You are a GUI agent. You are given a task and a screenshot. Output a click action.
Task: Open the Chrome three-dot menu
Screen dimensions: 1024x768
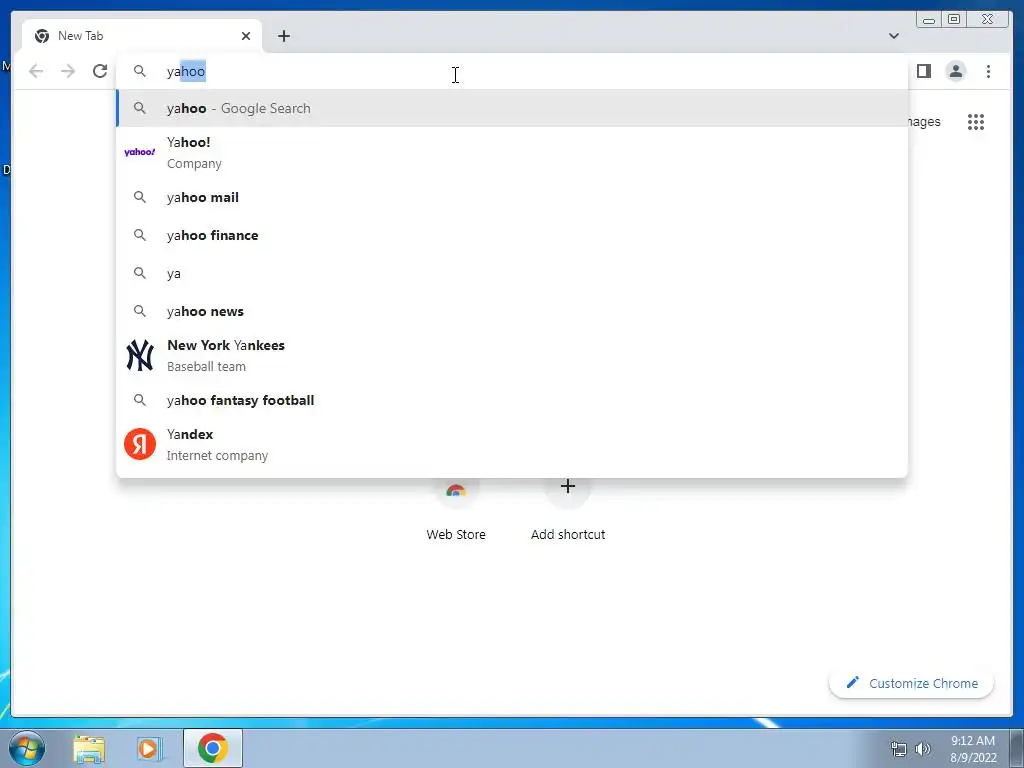[x=988, y=71]
